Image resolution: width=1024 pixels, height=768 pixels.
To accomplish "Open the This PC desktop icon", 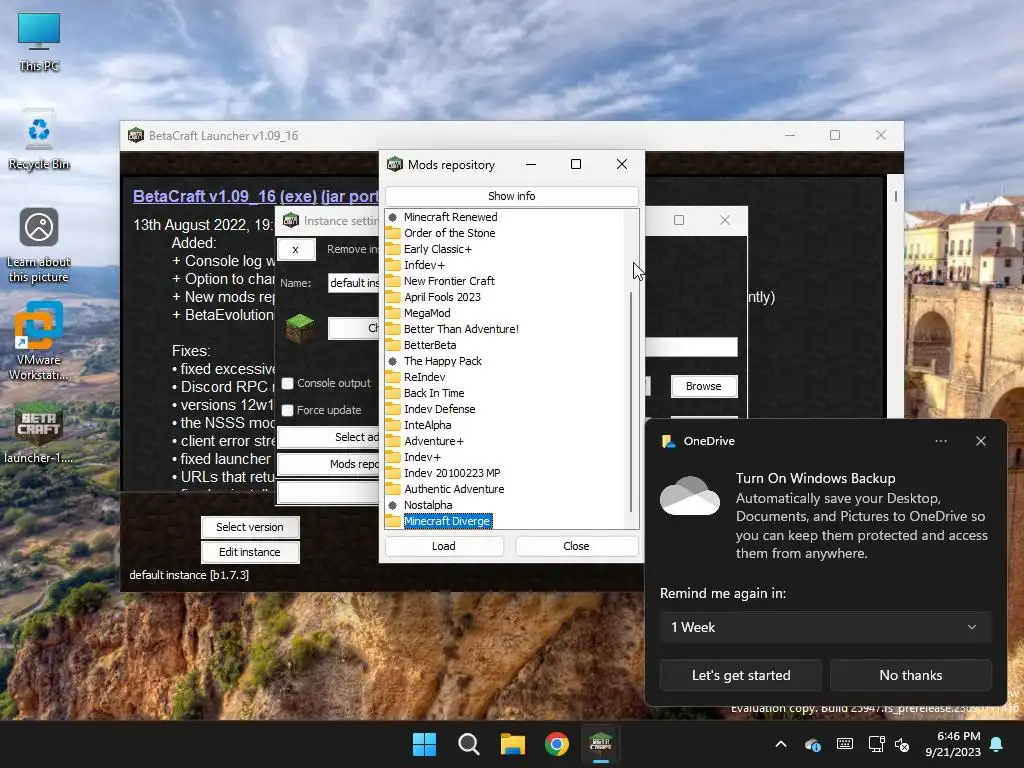I will [39, 42].
